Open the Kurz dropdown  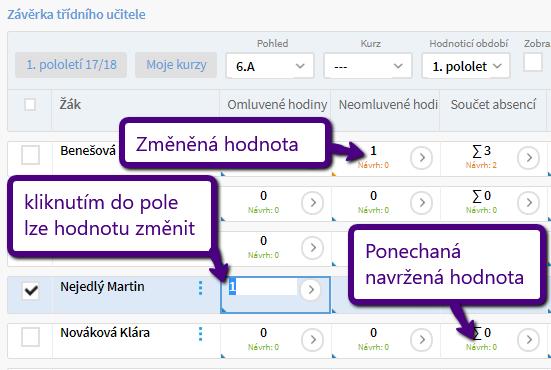point(368,66)
